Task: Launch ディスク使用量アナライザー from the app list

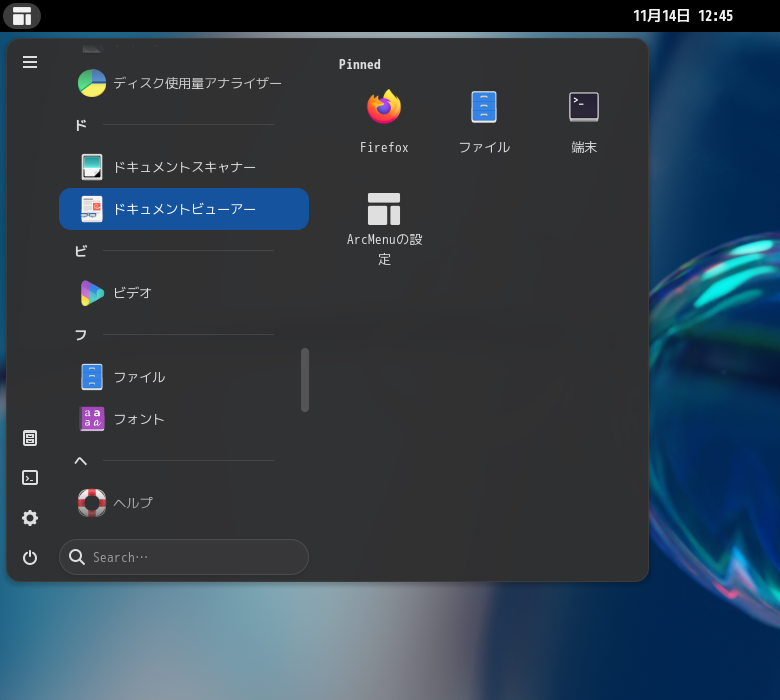Action: click(x=184, y=83)
